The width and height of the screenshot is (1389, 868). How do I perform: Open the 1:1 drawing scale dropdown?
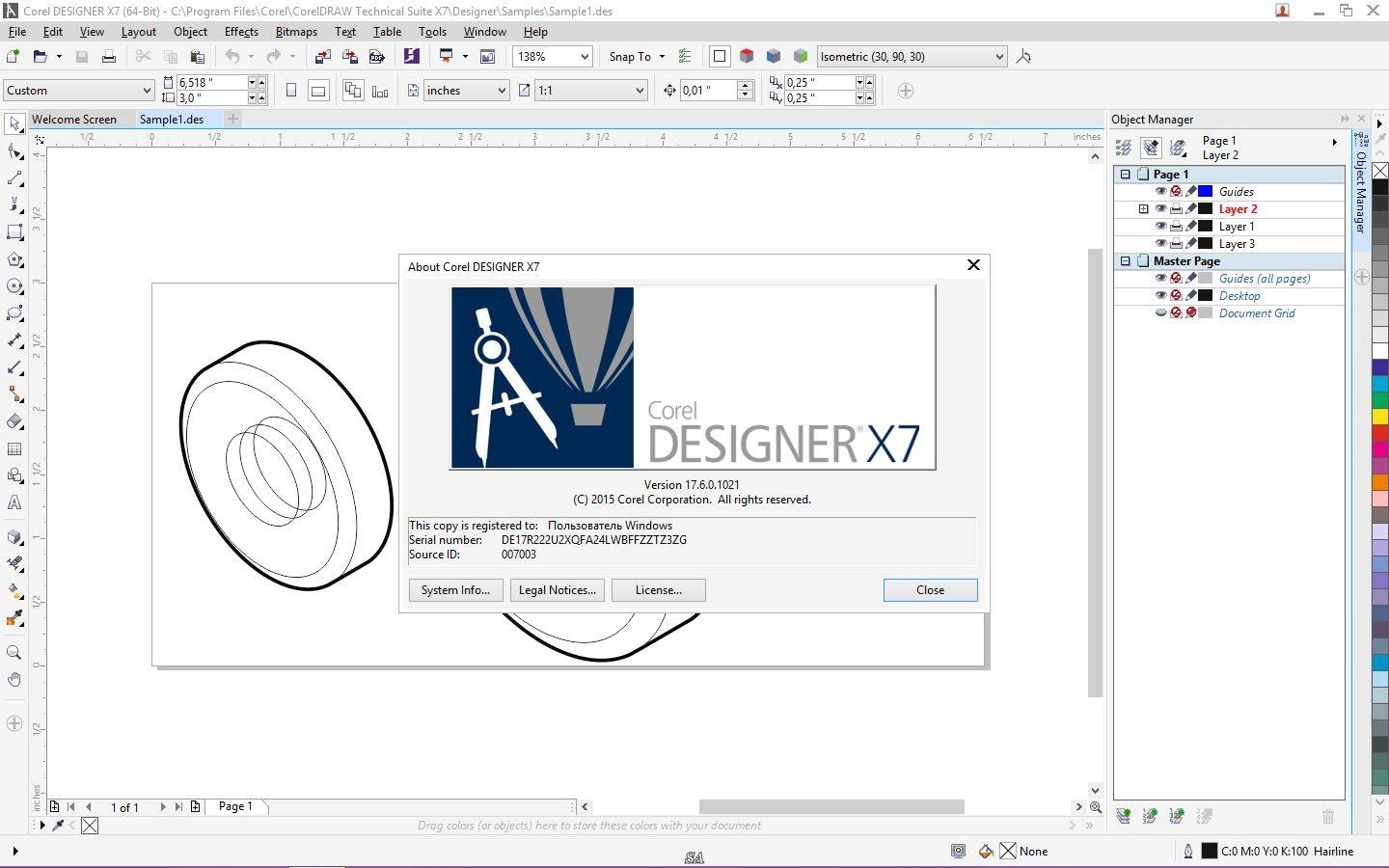click(x=640, y=91)
